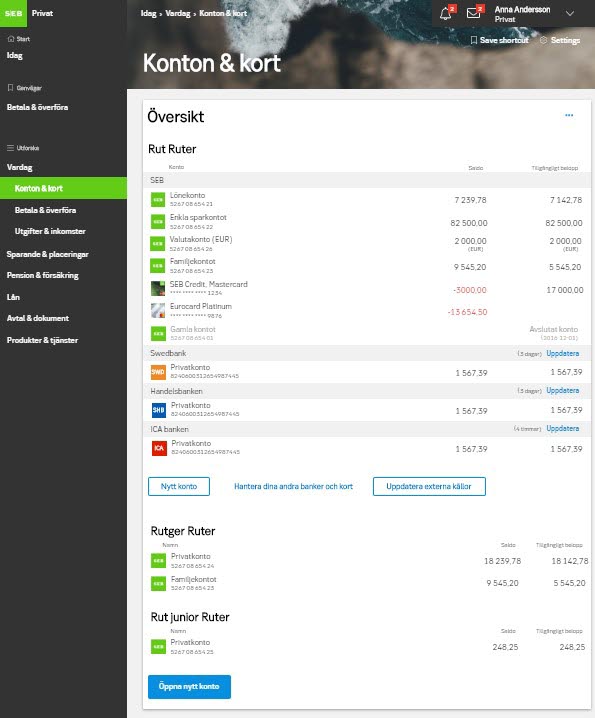Image resolution: width=595 pixels, height=718 pixels.
Task: Click the Eurocard Platinum name
Action: 201,306
